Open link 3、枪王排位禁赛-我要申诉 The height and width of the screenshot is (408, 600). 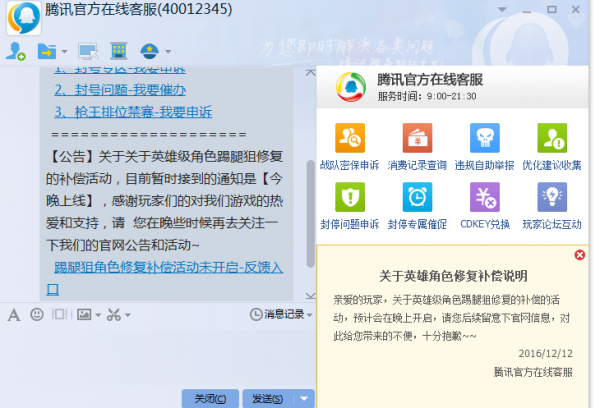pos(133,112)
